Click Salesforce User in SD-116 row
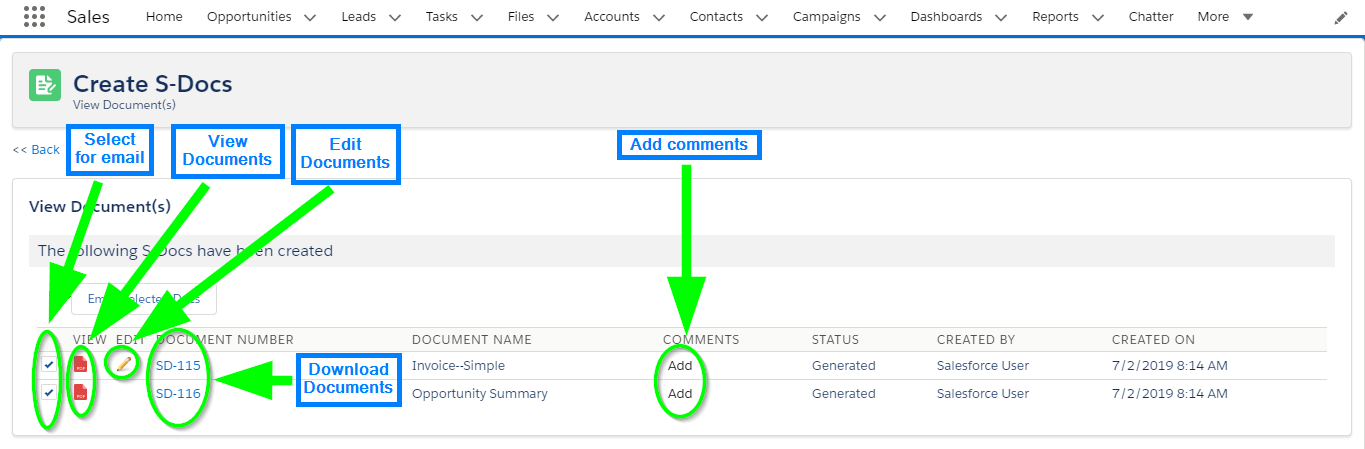The height and width of the screenshot is (449, 1365). [983, 393]
